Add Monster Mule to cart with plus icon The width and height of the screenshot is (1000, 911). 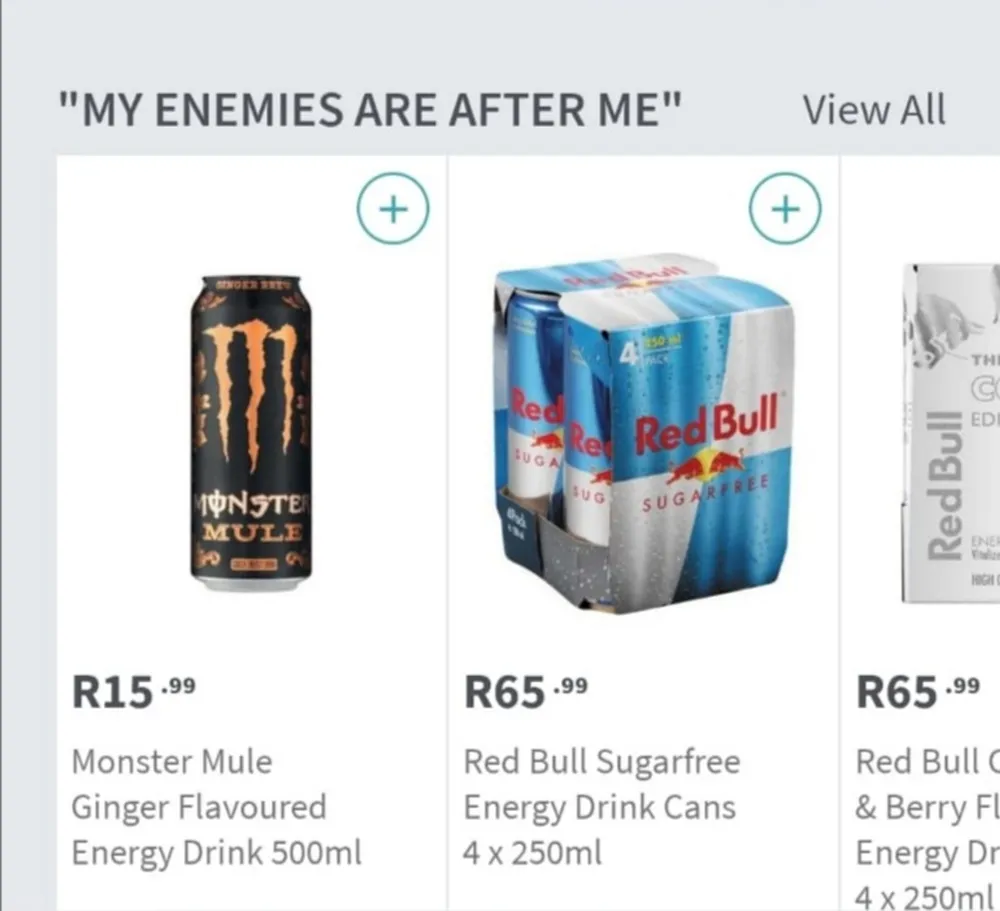(x=393, y=209)
